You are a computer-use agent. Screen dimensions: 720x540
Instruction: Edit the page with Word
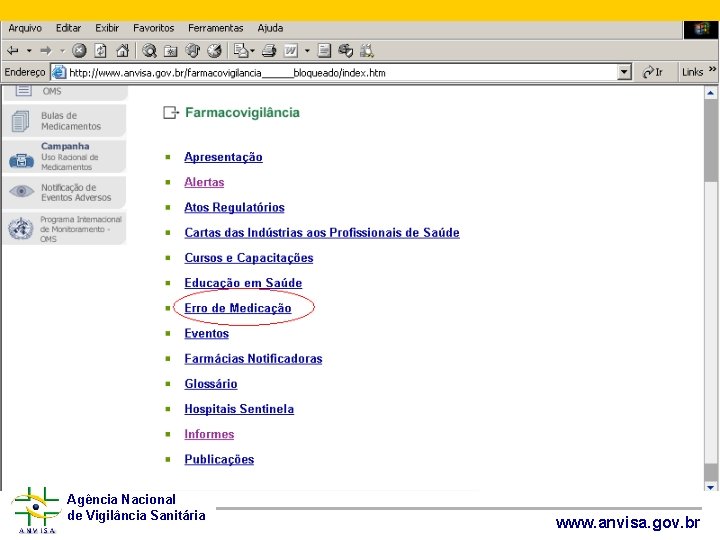point(291,51)
